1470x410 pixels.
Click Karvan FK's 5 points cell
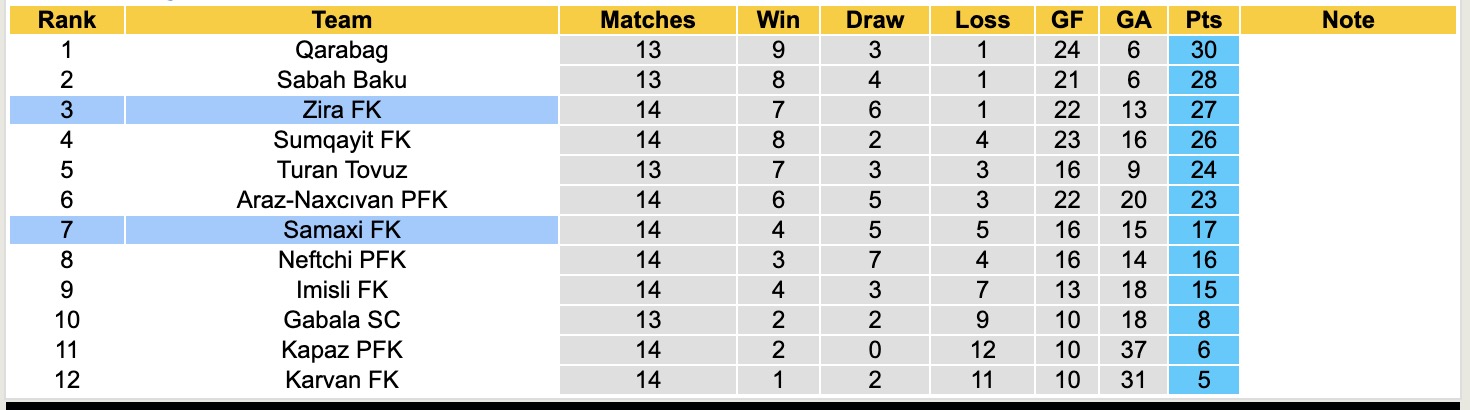coord(1203,380)
